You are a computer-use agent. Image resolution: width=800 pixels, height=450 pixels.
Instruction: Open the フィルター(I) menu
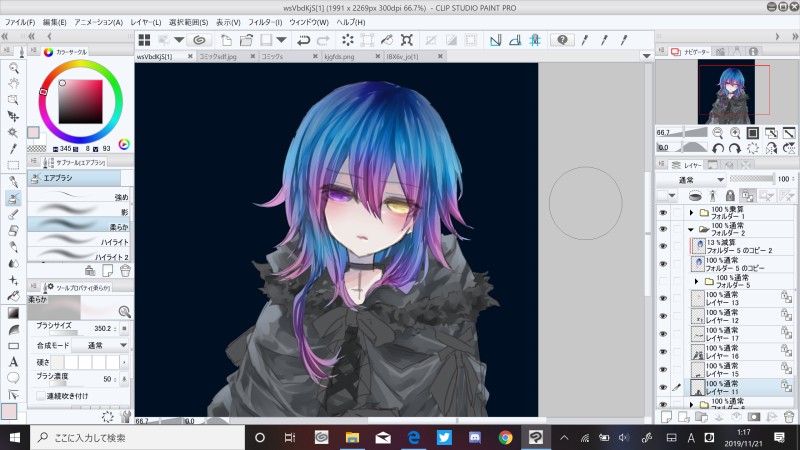pyautogui.click(x=265, y=22)
